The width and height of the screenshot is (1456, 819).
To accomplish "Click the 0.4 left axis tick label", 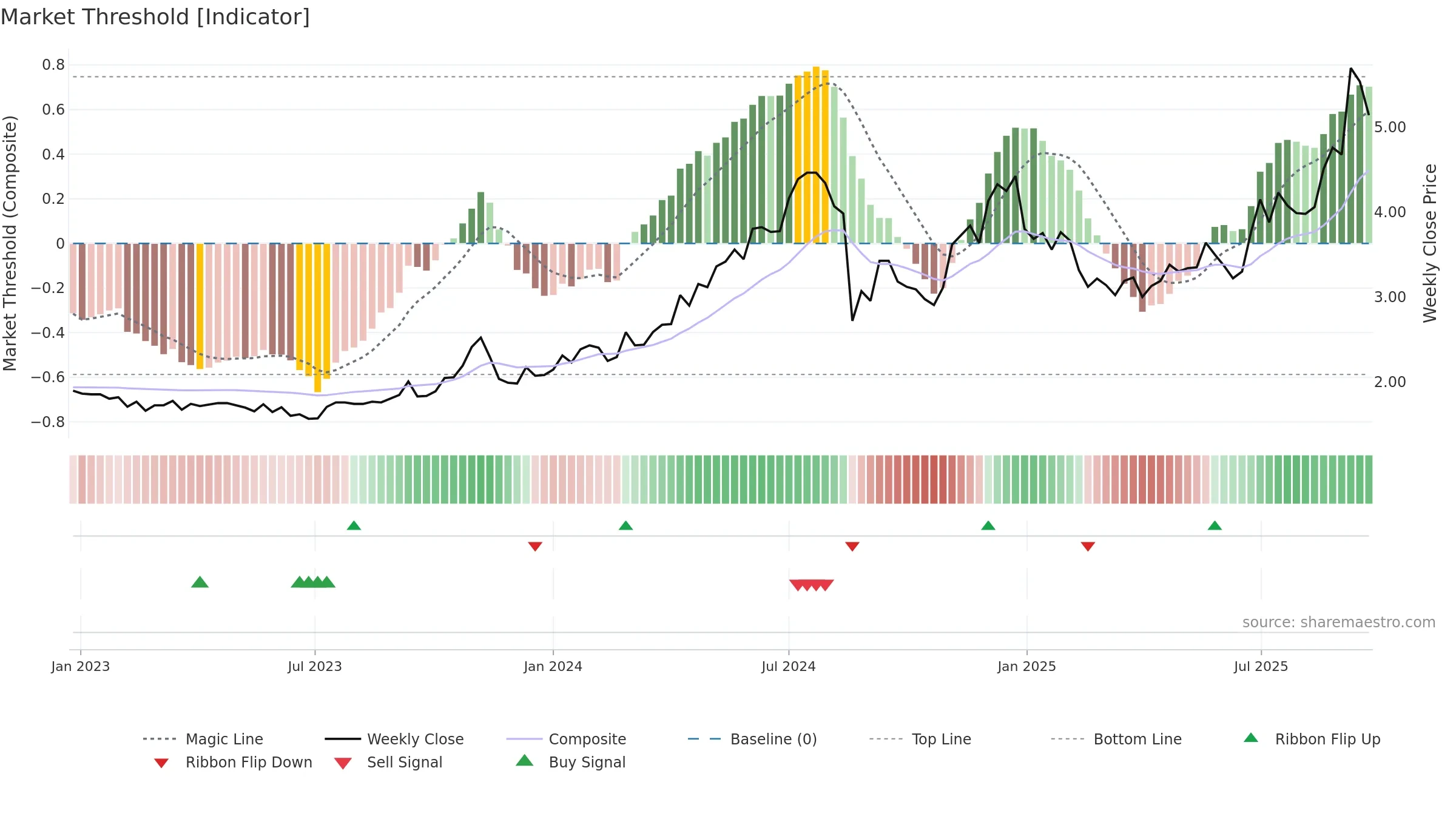I will pyautogui.click(x=53, y=154).
